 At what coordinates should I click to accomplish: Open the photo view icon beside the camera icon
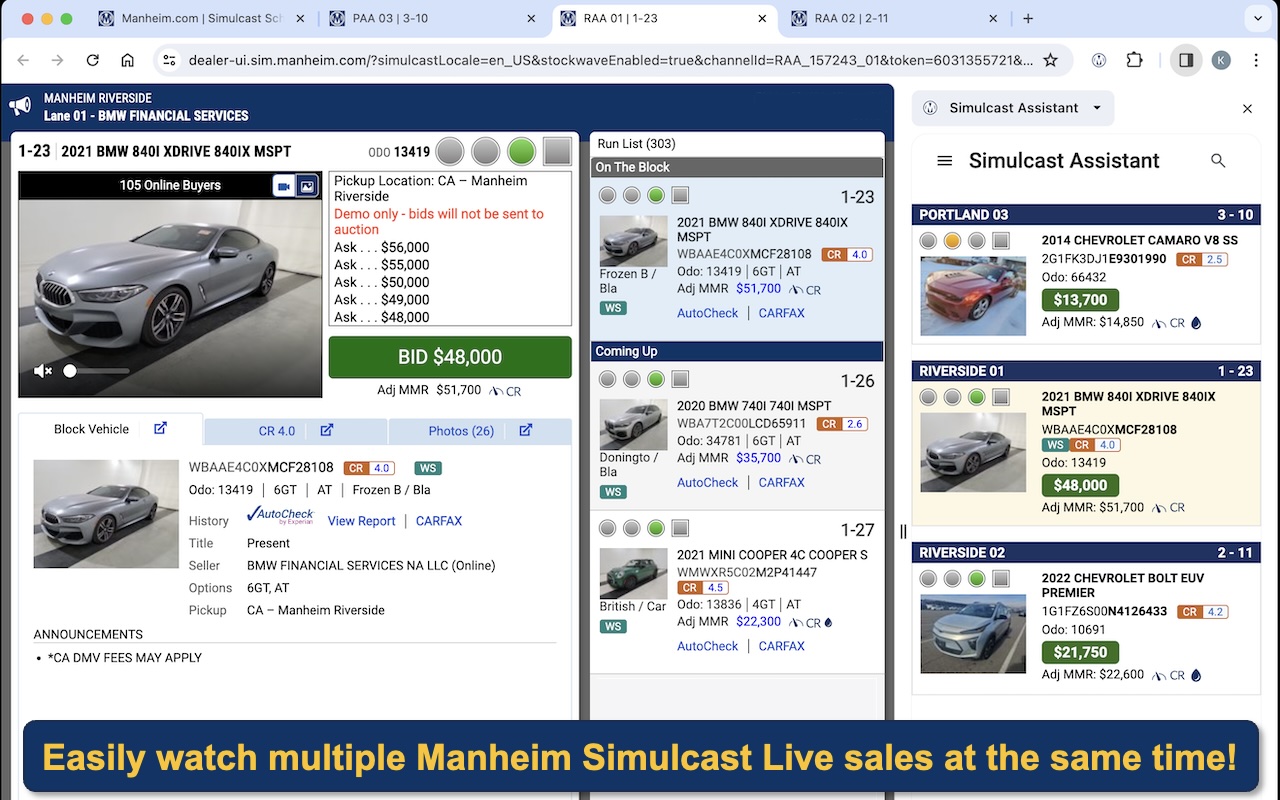306,185
